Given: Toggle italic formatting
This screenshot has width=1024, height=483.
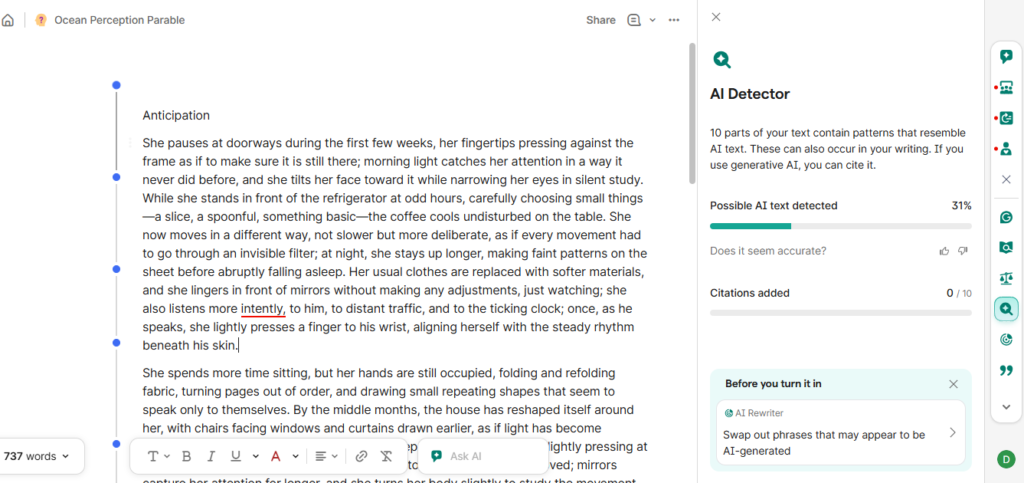Looking at the screenshot, I should tap(210, 456).
